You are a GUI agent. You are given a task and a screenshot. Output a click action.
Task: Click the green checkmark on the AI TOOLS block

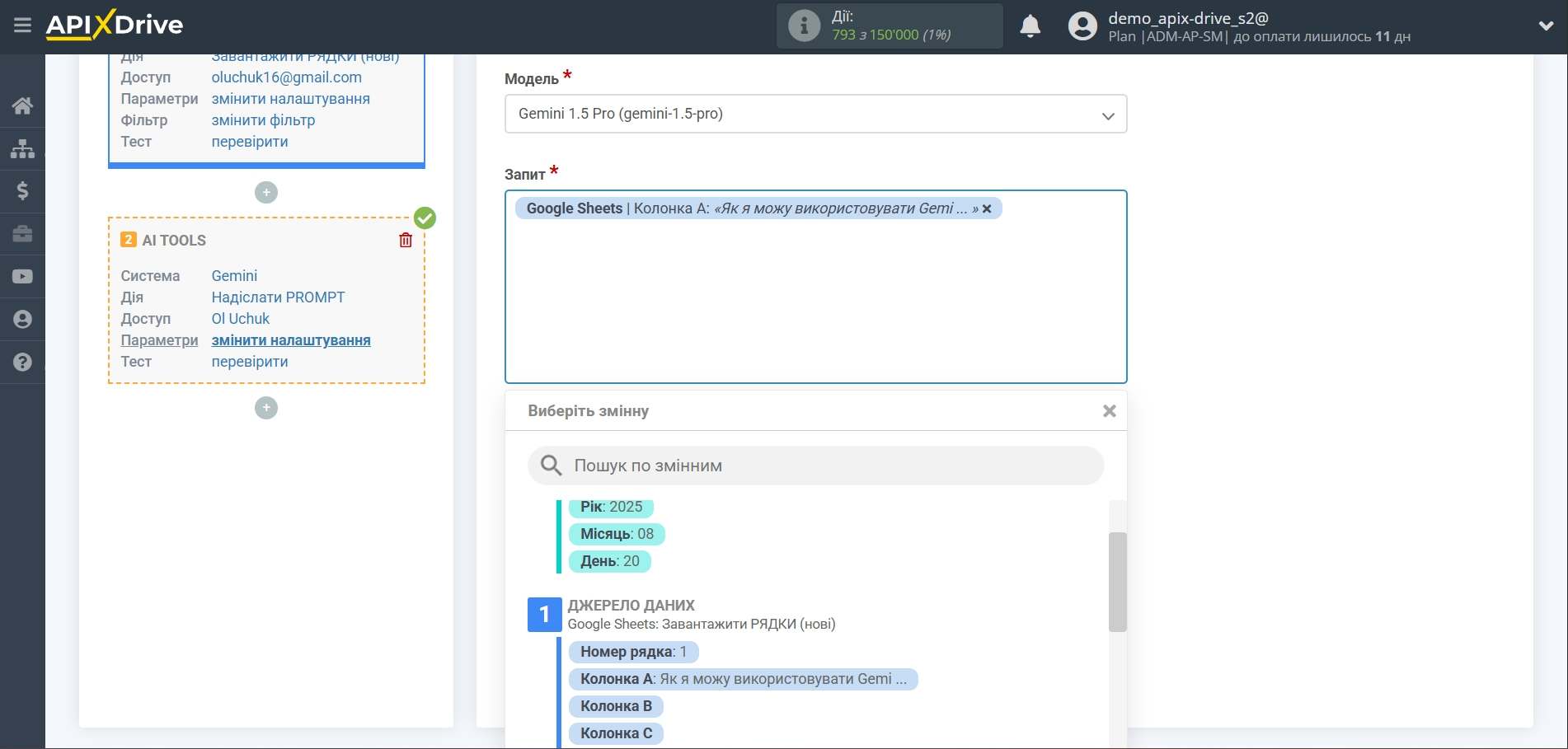425,218
